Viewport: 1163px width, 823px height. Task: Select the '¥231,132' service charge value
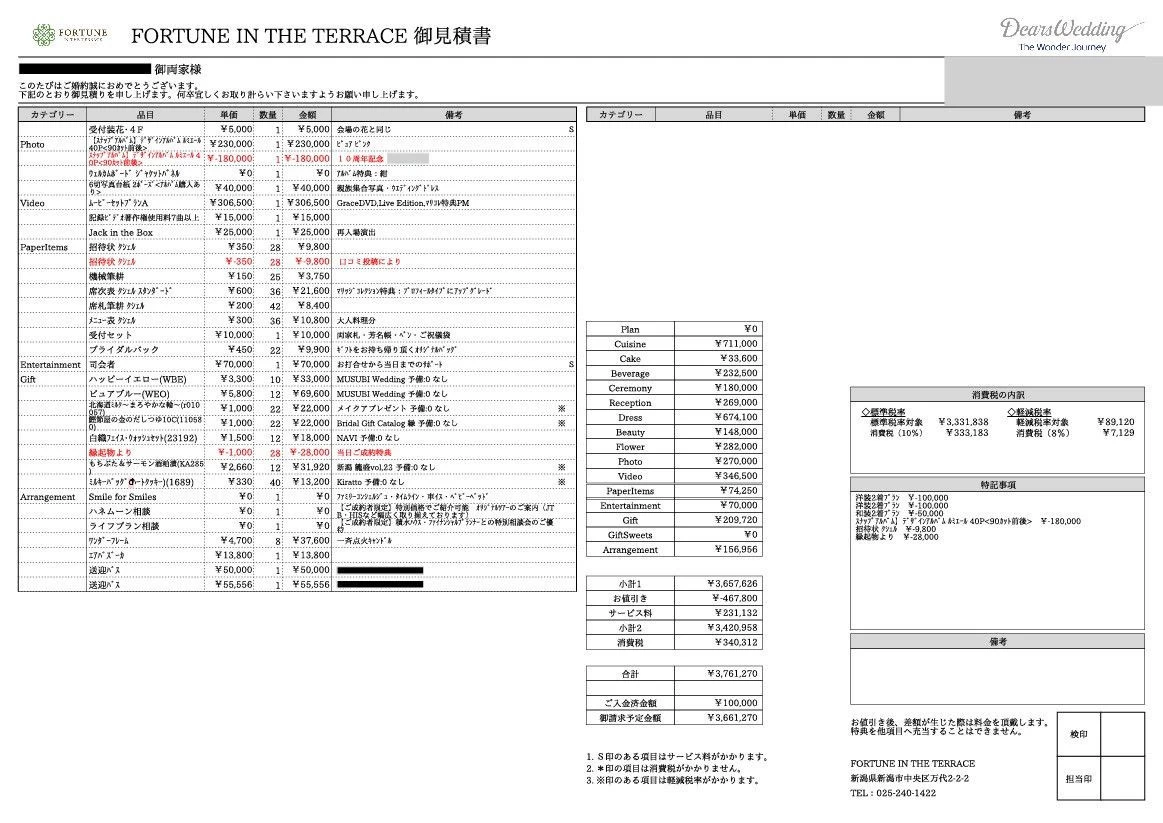click(x=736, y=613)
